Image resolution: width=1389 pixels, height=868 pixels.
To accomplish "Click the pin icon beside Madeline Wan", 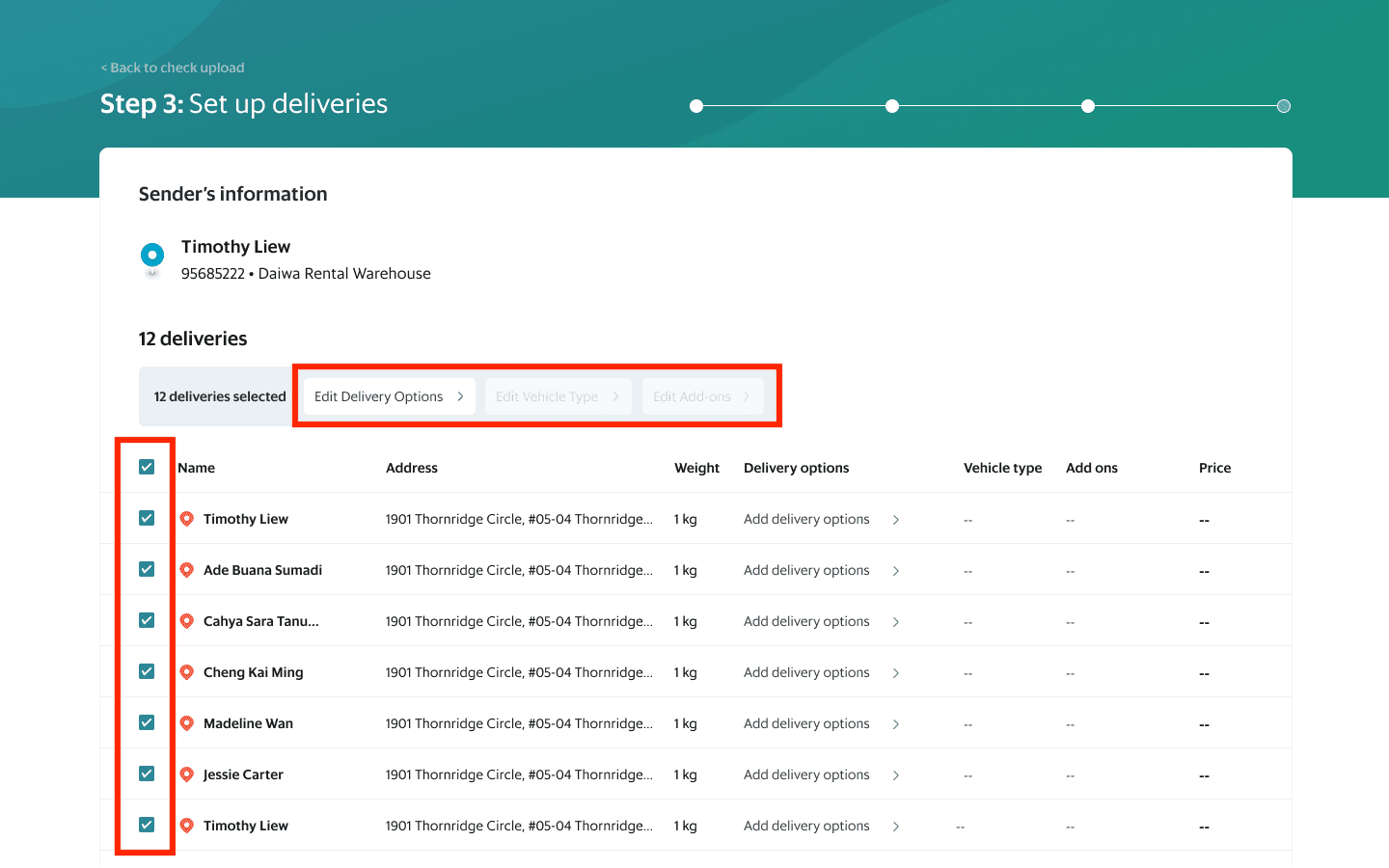I will tap(187, 723).
